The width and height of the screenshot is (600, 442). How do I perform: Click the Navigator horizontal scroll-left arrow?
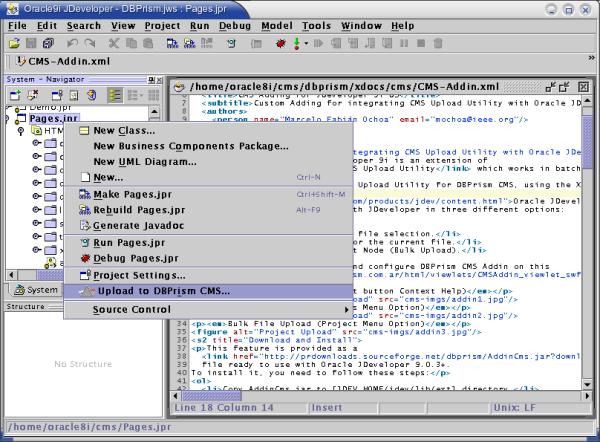(11, 275)
